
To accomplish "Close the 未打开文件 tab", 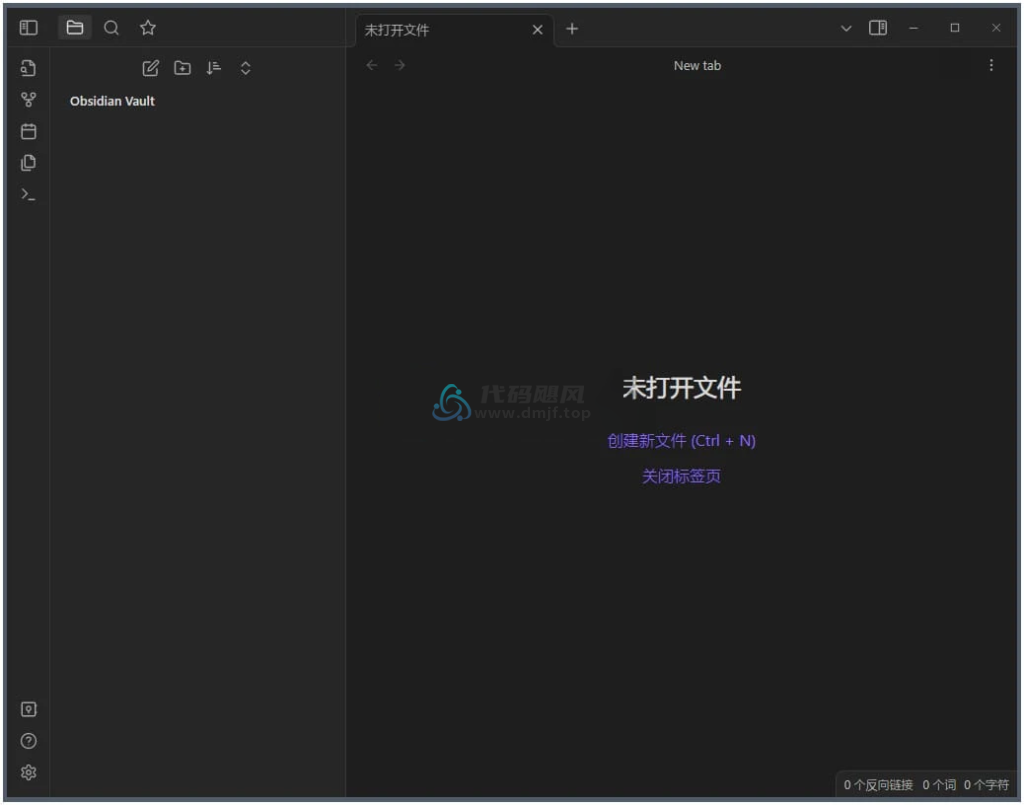I will pyautogui.click(x=537, y=30).
